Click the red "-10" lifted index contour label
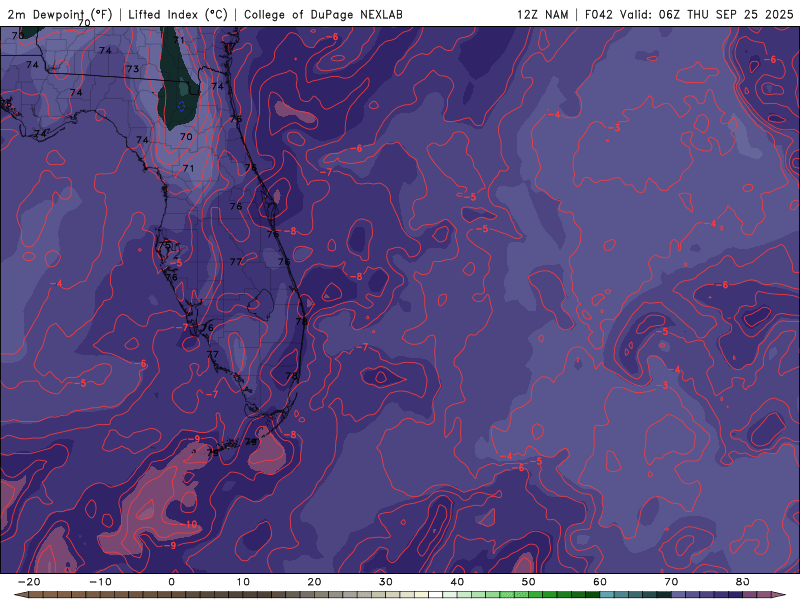Image resolution: width=800 pixels, height=600 pixels. coord(189,524)
